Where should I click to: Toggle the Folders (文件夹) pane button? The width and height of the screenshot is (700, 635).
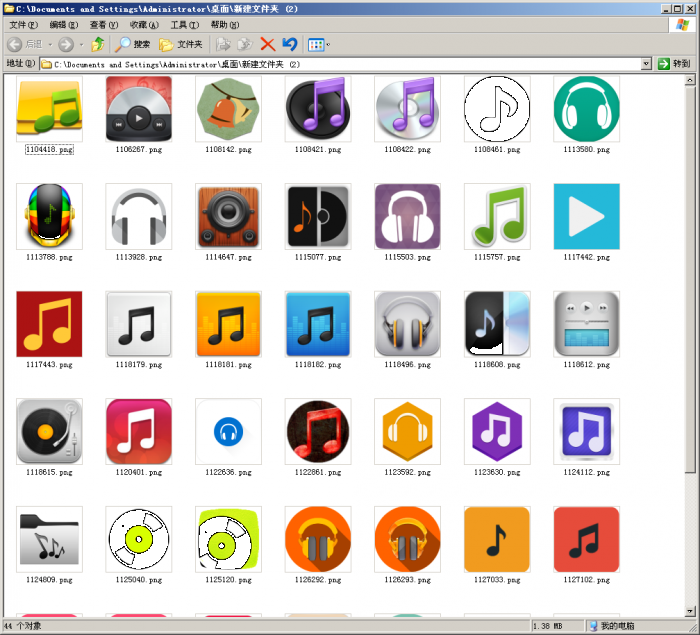click(181, 44)
